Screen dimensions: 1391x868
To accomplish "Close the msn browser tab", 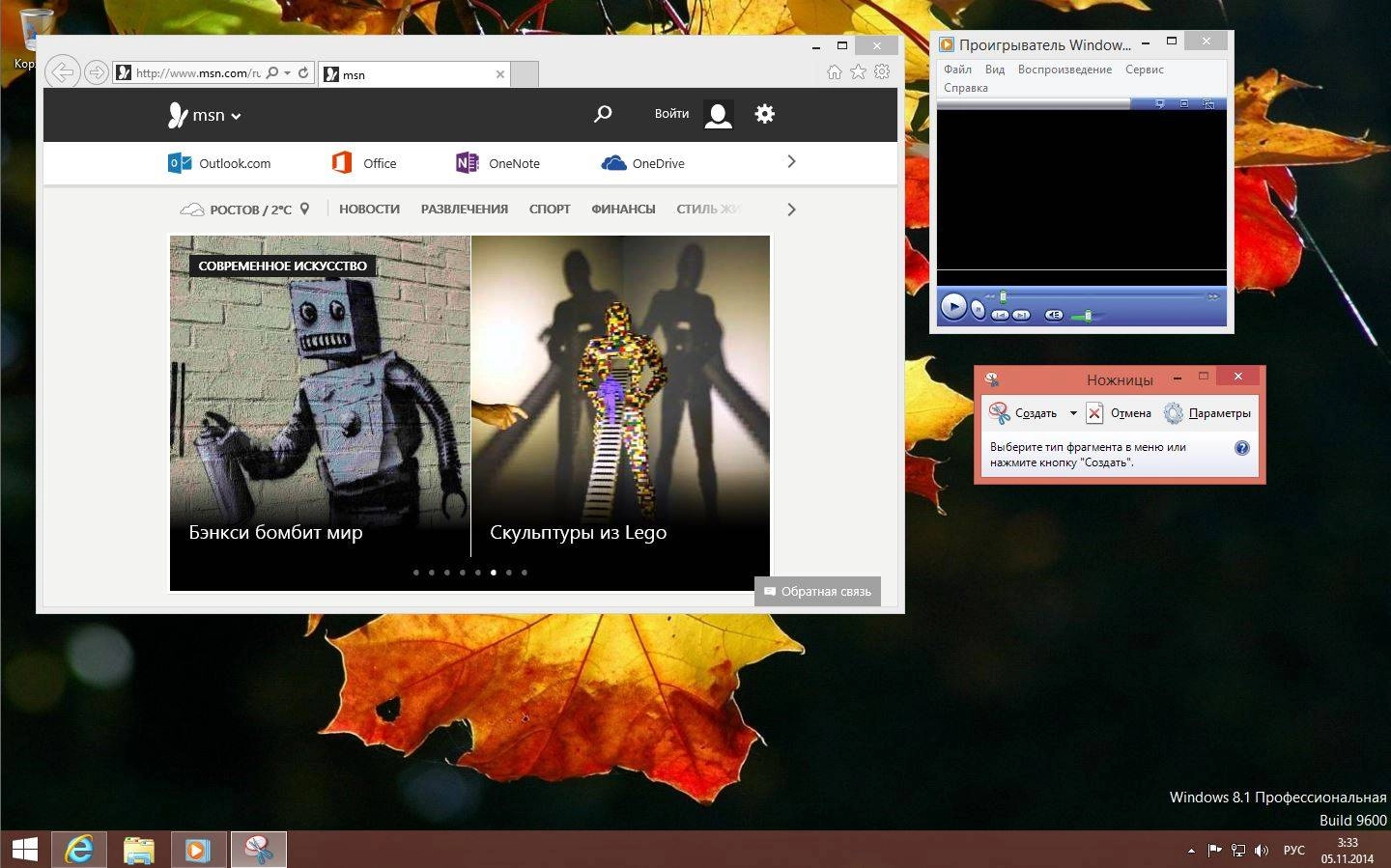I will tap(500, 73).
